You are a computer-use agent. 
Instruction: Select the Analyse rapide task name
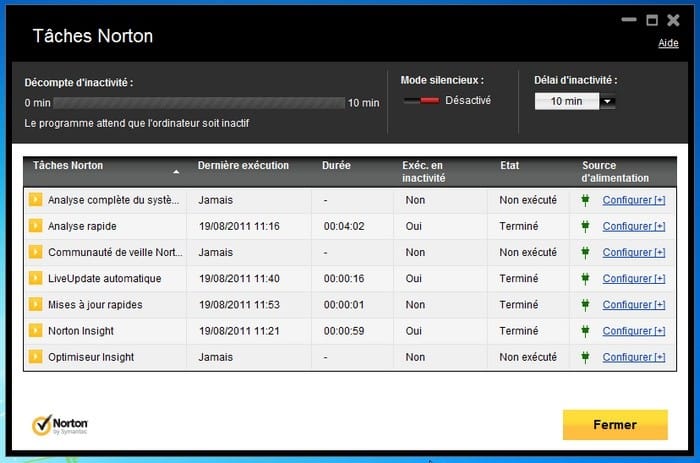click(82, 226)
